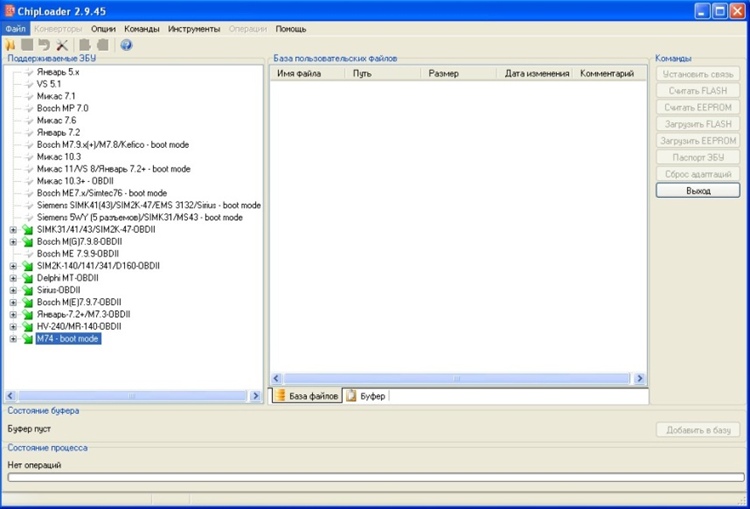
Task: Expand the Январь-7.2+/M7.3-OBDII tree node
Action: point(13,314)
